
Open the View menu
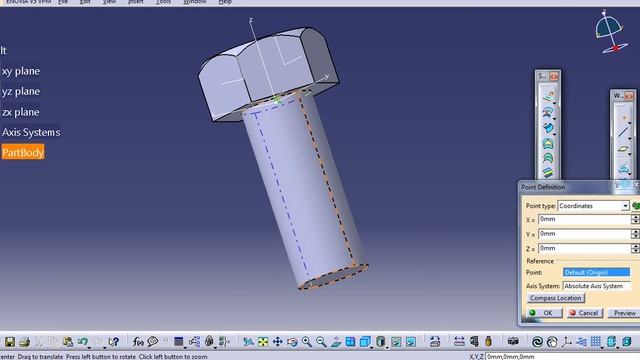click(109, 2)
